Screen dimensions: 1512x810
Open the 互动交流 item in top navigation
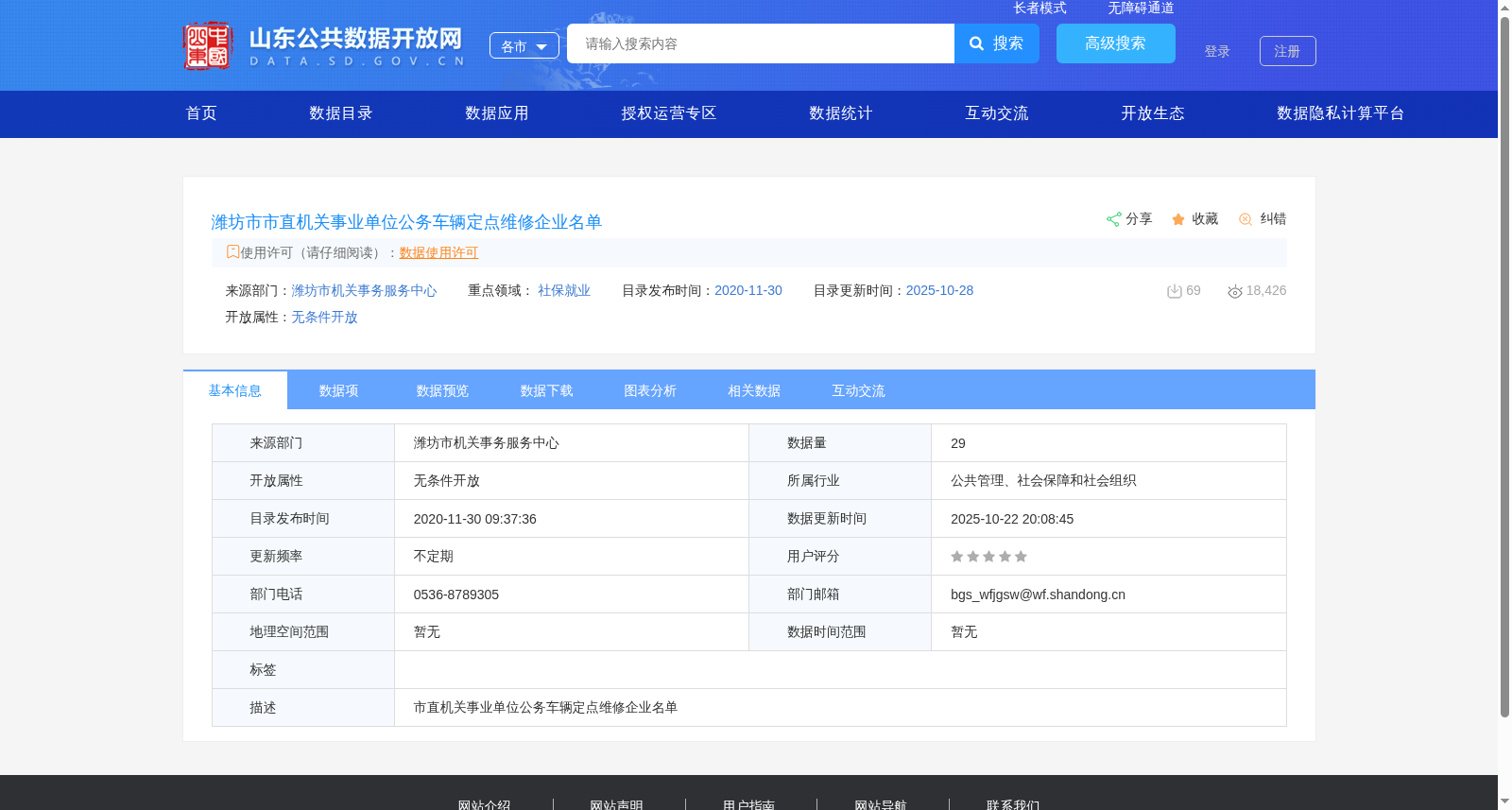coord(997,113)
